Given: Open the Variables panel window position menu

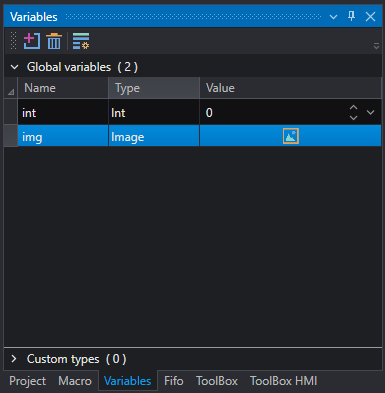Looking at the screenshot, I should click(x=333, y=17).
